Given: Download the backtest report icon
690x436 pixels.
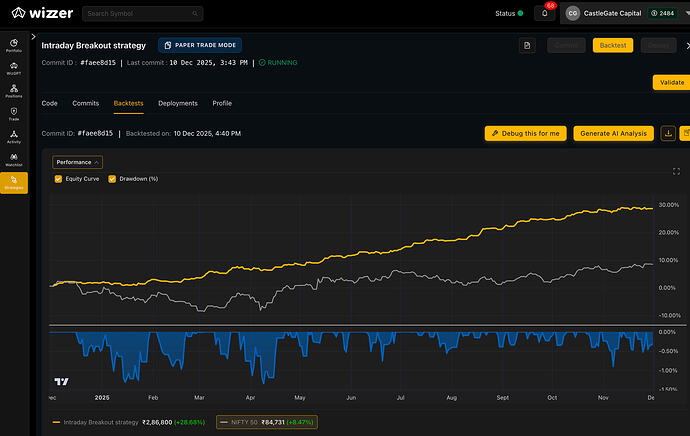Looking at the screenshot, I should pos(668,133).
